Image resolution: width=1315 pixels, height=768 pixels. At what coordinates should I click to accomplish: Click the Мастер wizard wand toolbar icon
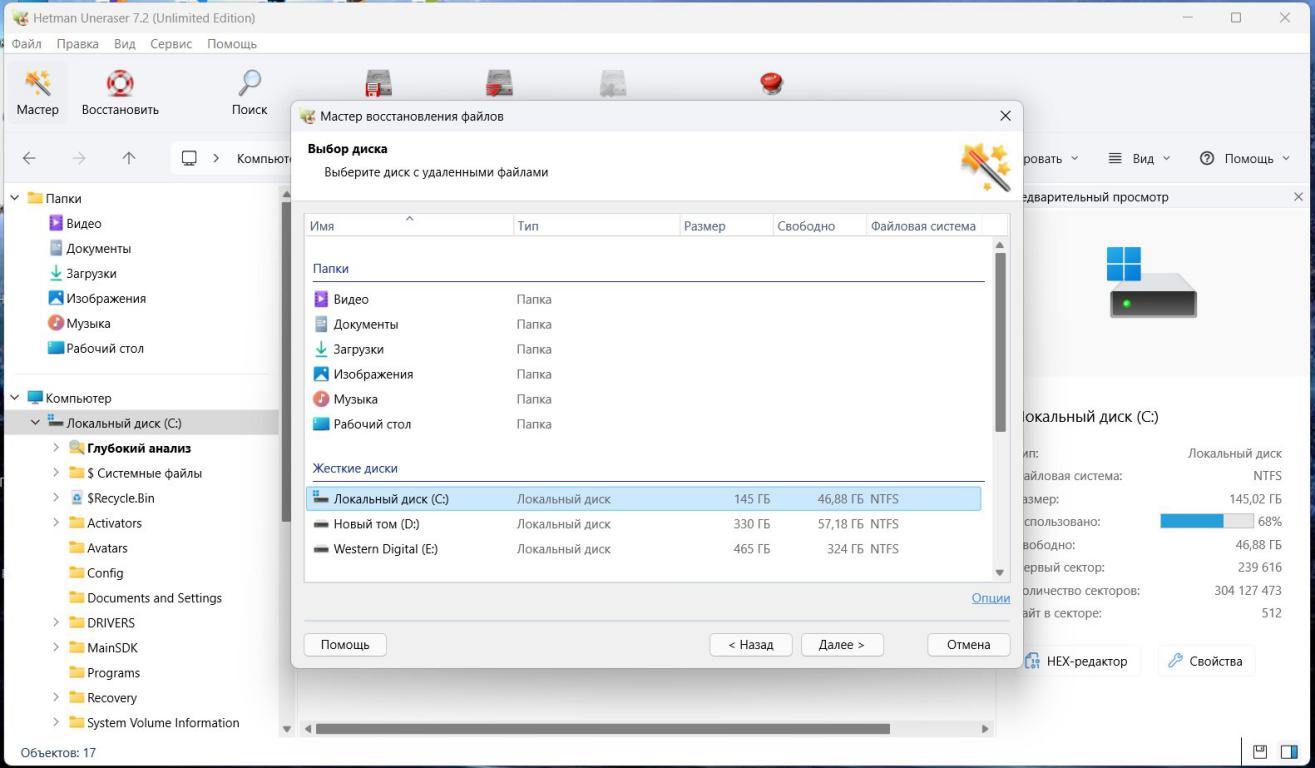point(38,85)
